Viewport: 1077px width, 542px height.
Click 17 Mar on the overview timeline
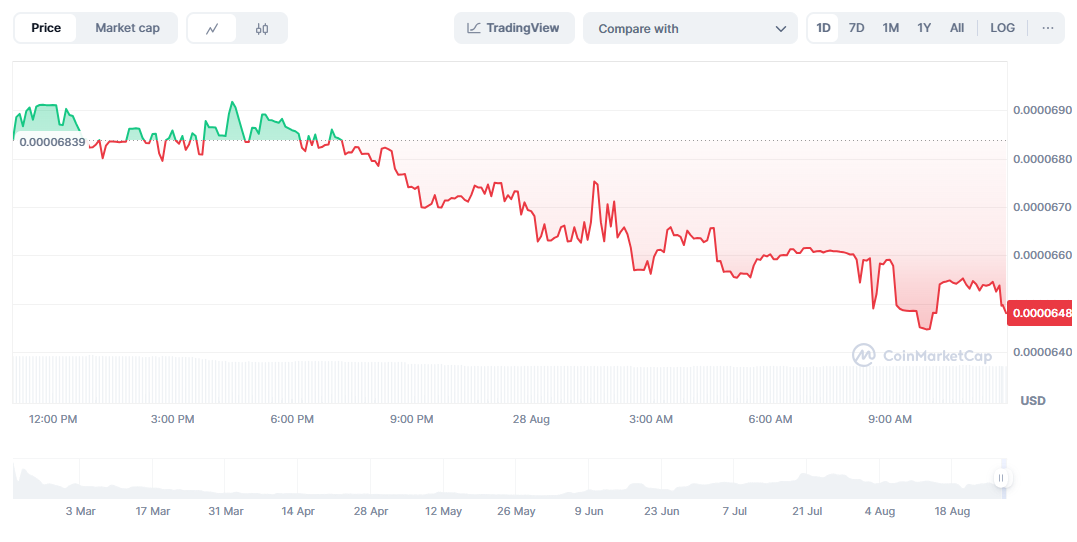coord(152,511)
